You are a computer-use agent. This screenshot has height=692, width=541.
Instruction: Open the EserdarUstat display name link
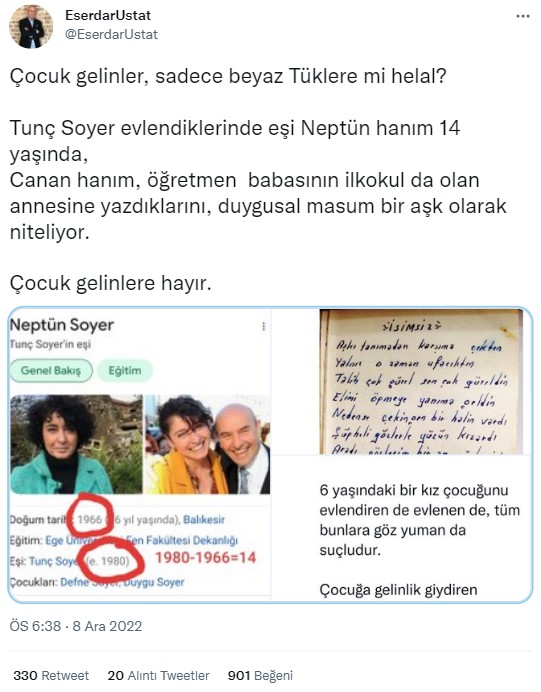coord(108,15)
